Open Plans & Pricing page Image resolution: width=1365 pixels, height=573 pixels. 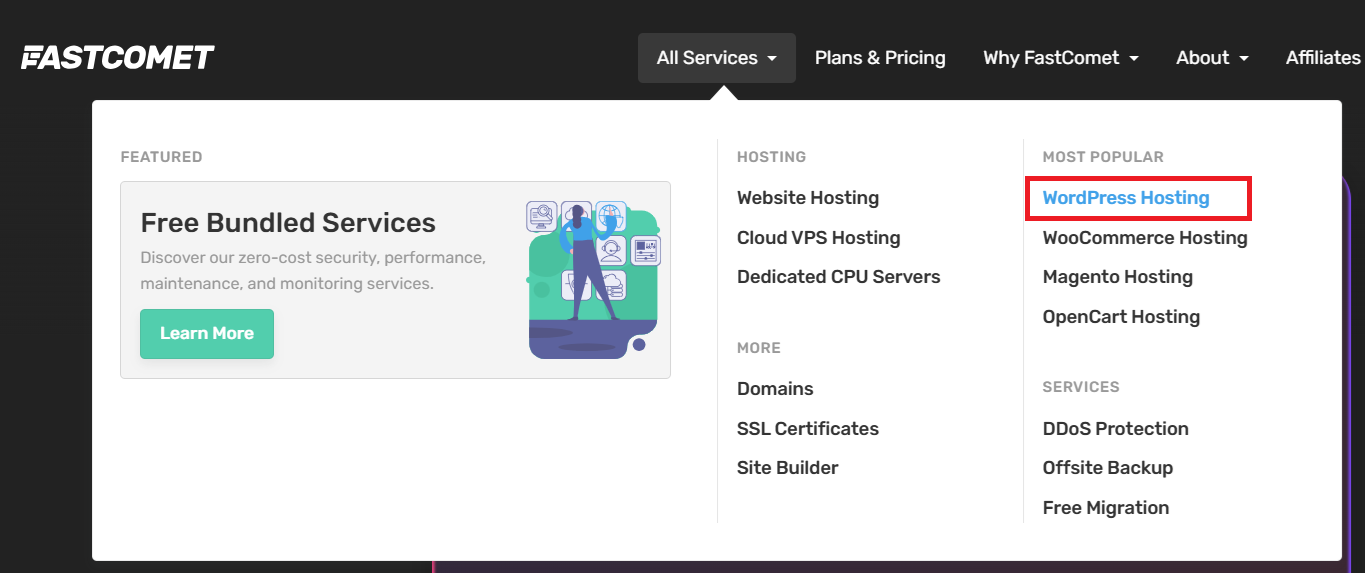click(880, 58)
